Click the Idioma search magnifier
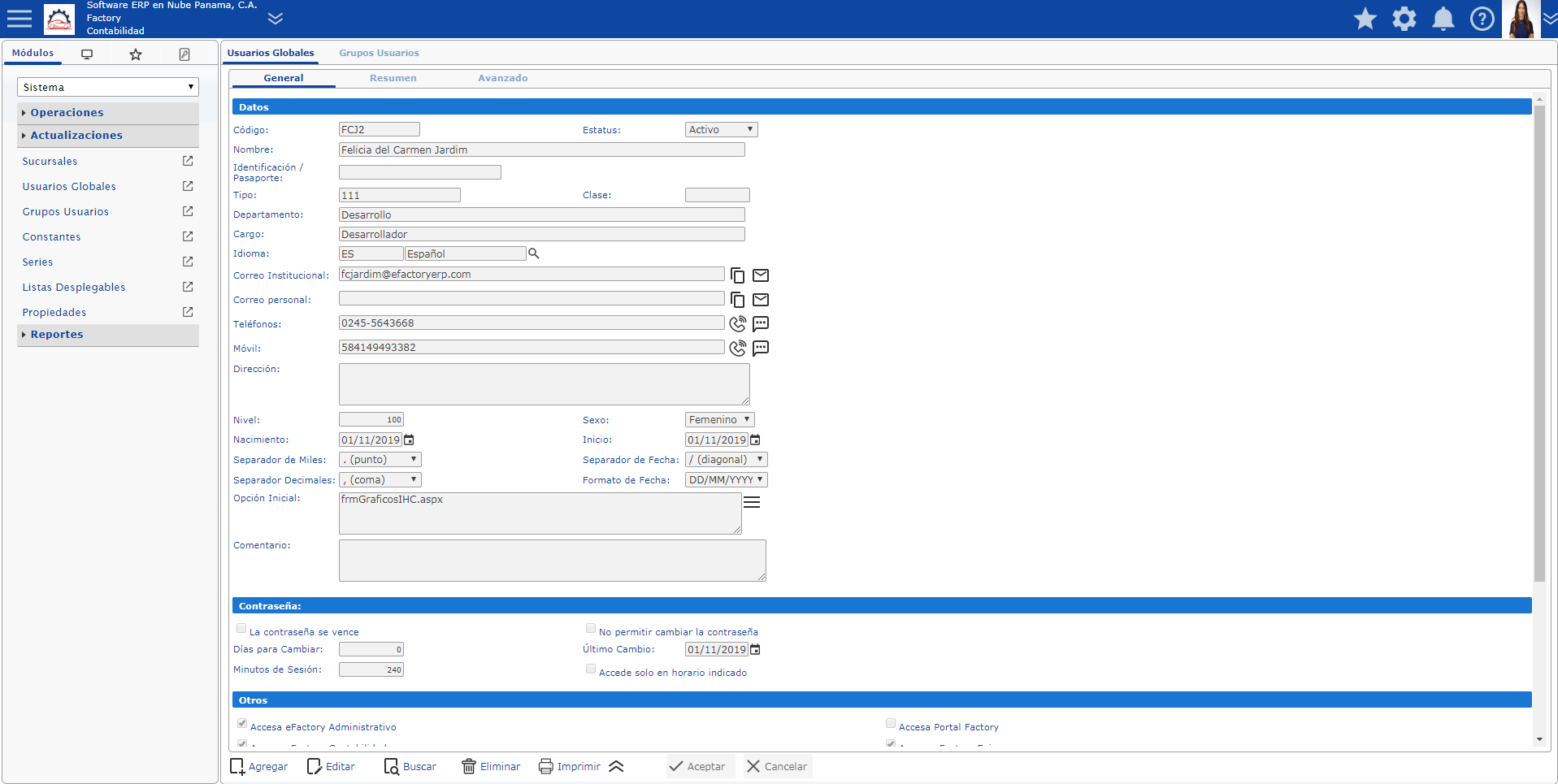1558x784 pixels. (534, 253)
